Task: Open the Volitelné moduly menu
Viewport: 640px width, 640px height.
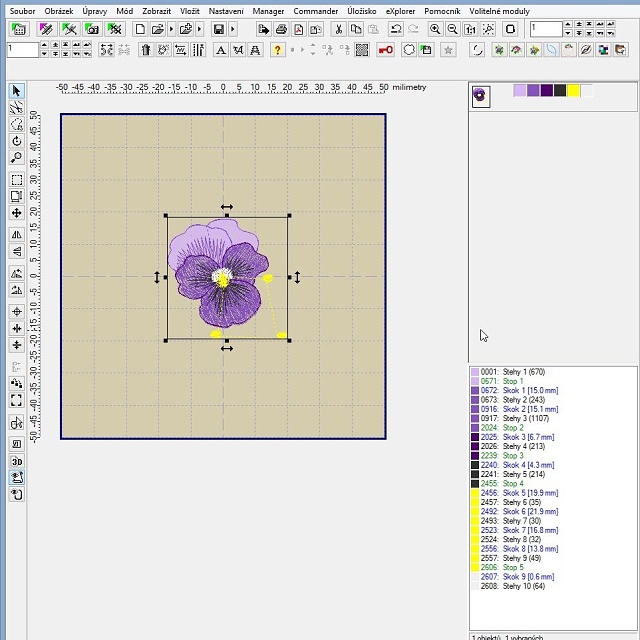Action: click(x=501, y=11)
